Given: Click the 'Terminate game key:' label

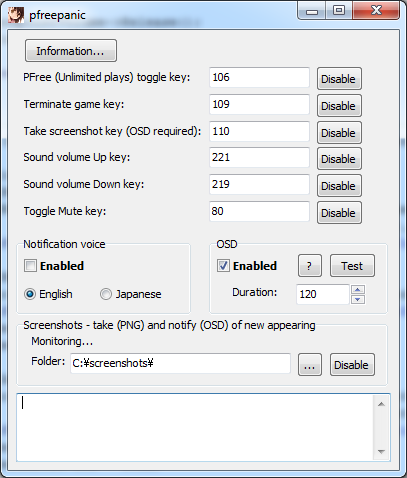Looking at the screenshot, I should (74, 104).
